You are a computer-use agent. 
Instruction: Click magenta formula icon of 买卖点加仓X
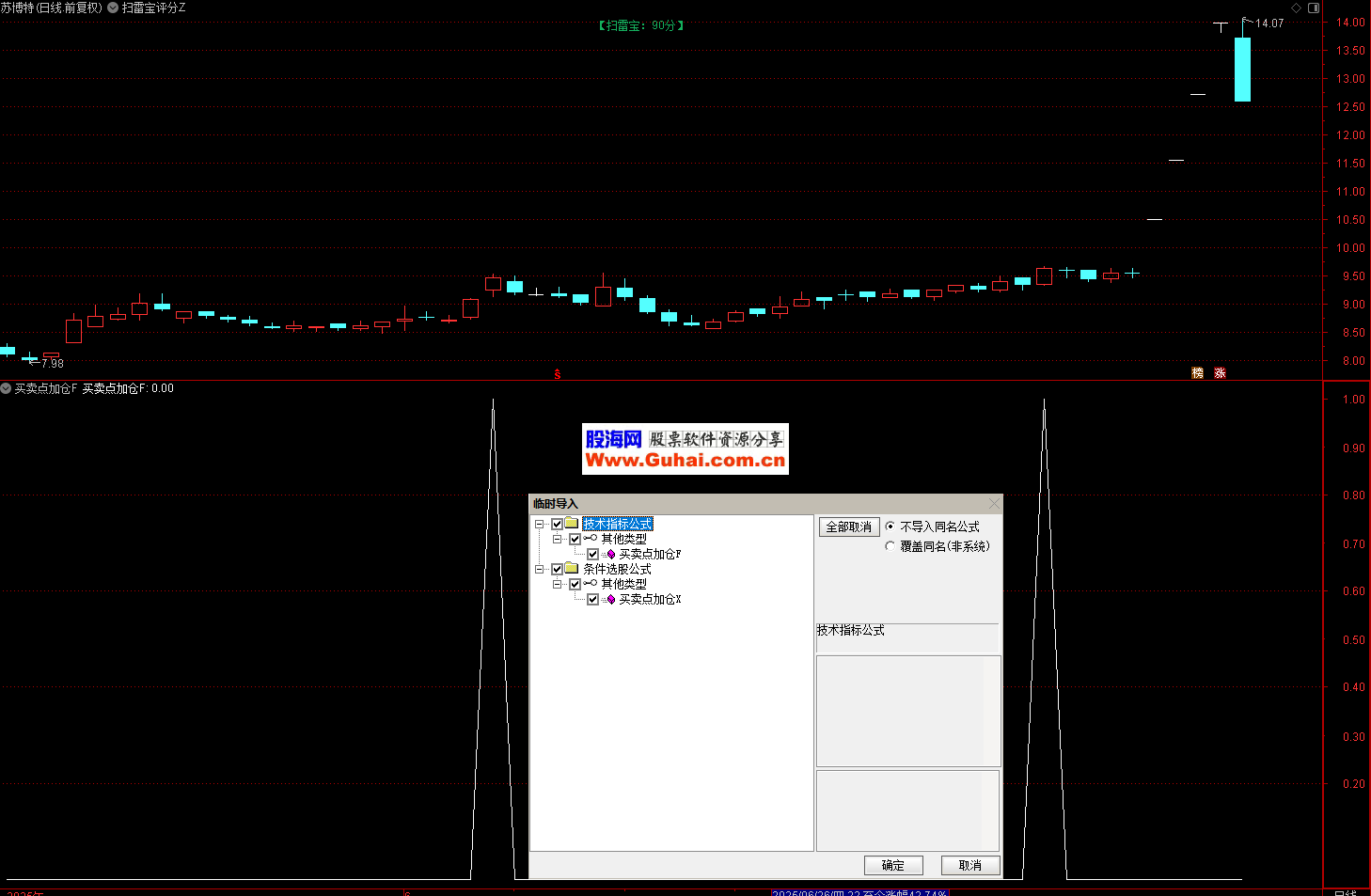coord(609,600)
